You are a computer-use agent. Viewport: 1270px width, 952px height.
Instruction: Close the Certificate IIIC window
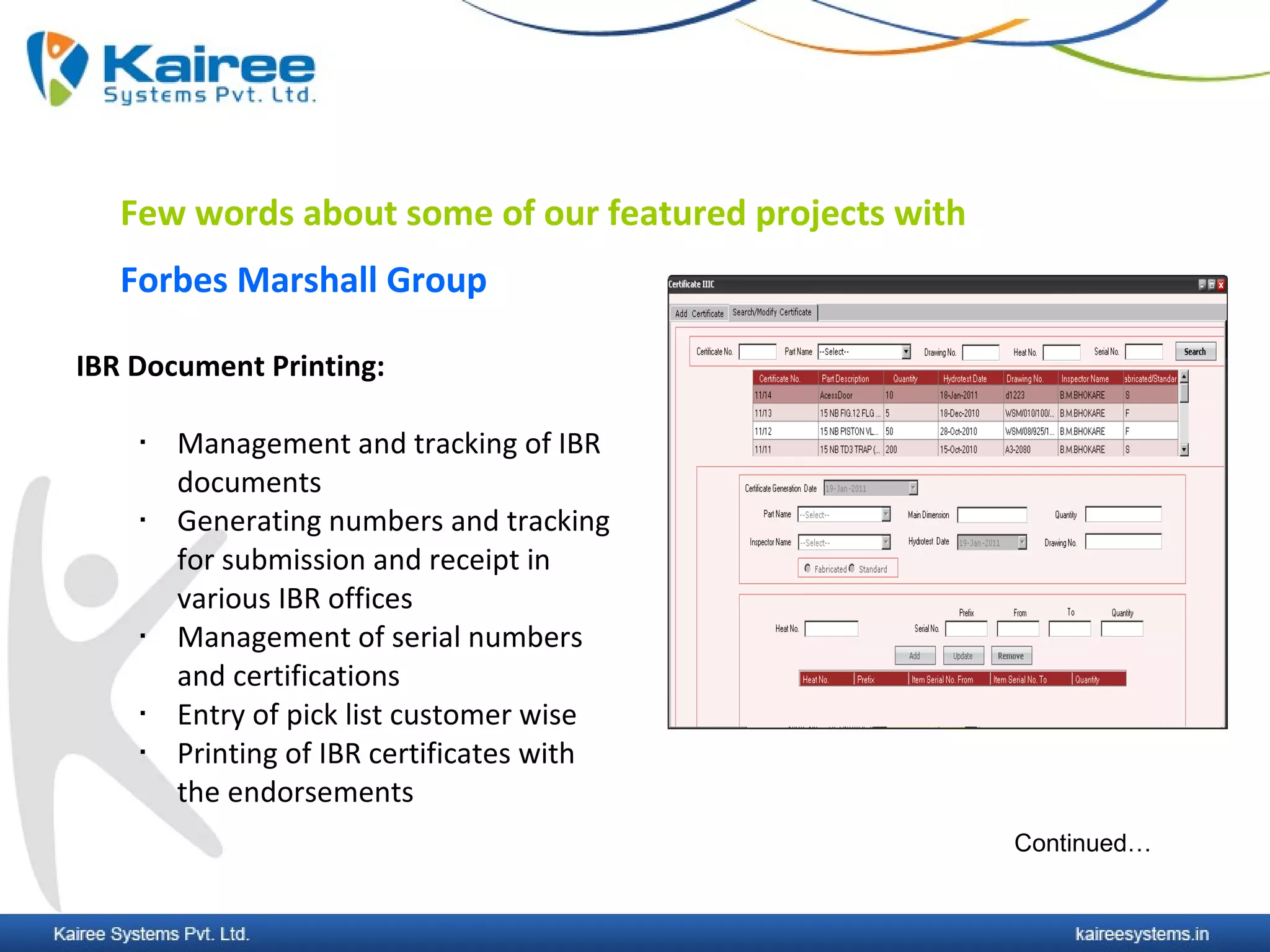1220,284
